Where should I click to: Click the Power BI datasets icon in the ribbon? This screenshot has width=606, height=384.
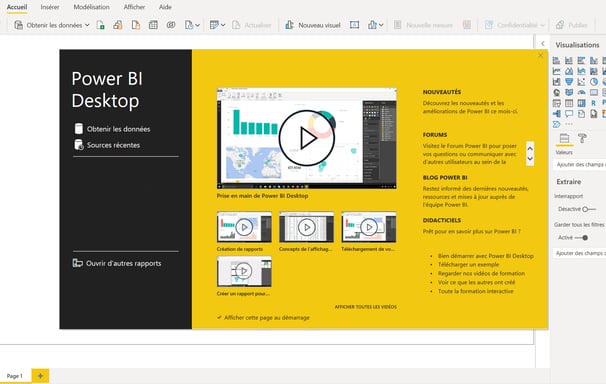pyautogui.click(x=118, y=25)
